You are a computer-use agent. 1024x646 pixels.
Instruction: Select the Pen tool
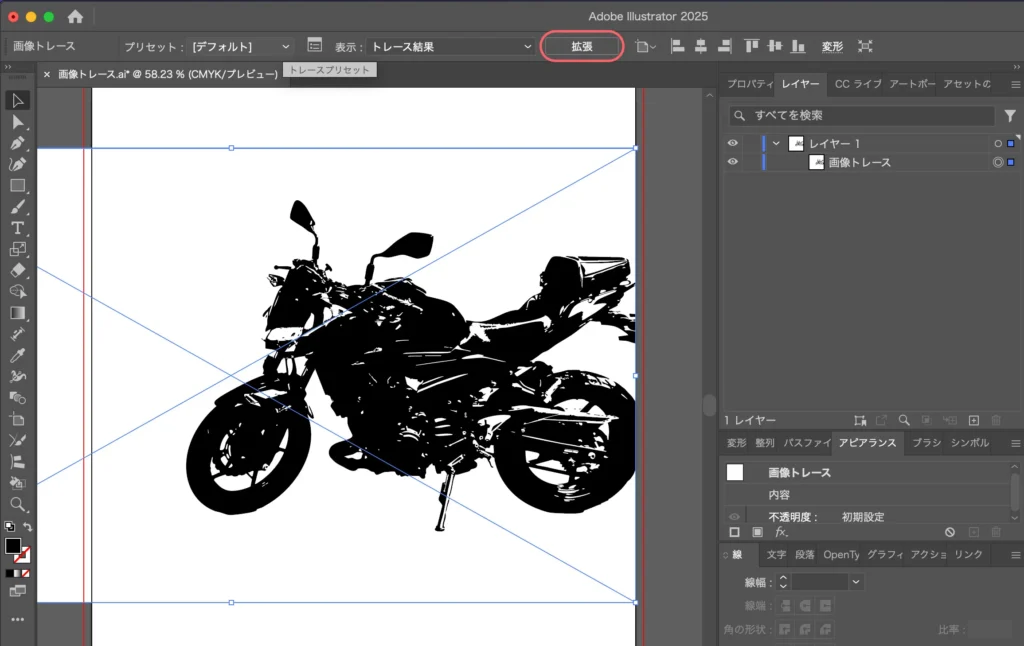[x=17, y=143]
